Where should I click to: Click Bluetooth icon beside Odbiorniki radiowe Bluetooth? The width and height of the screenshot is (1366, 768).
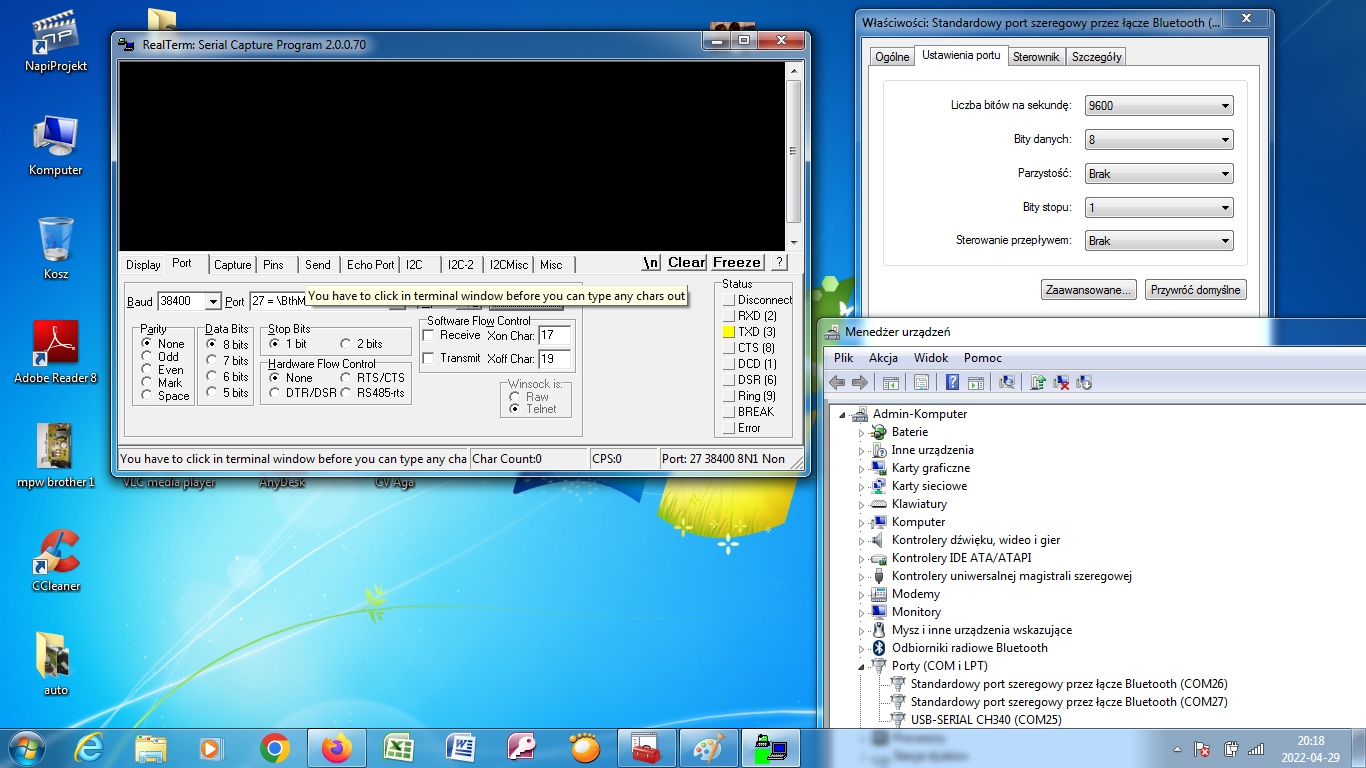(878, 648)
